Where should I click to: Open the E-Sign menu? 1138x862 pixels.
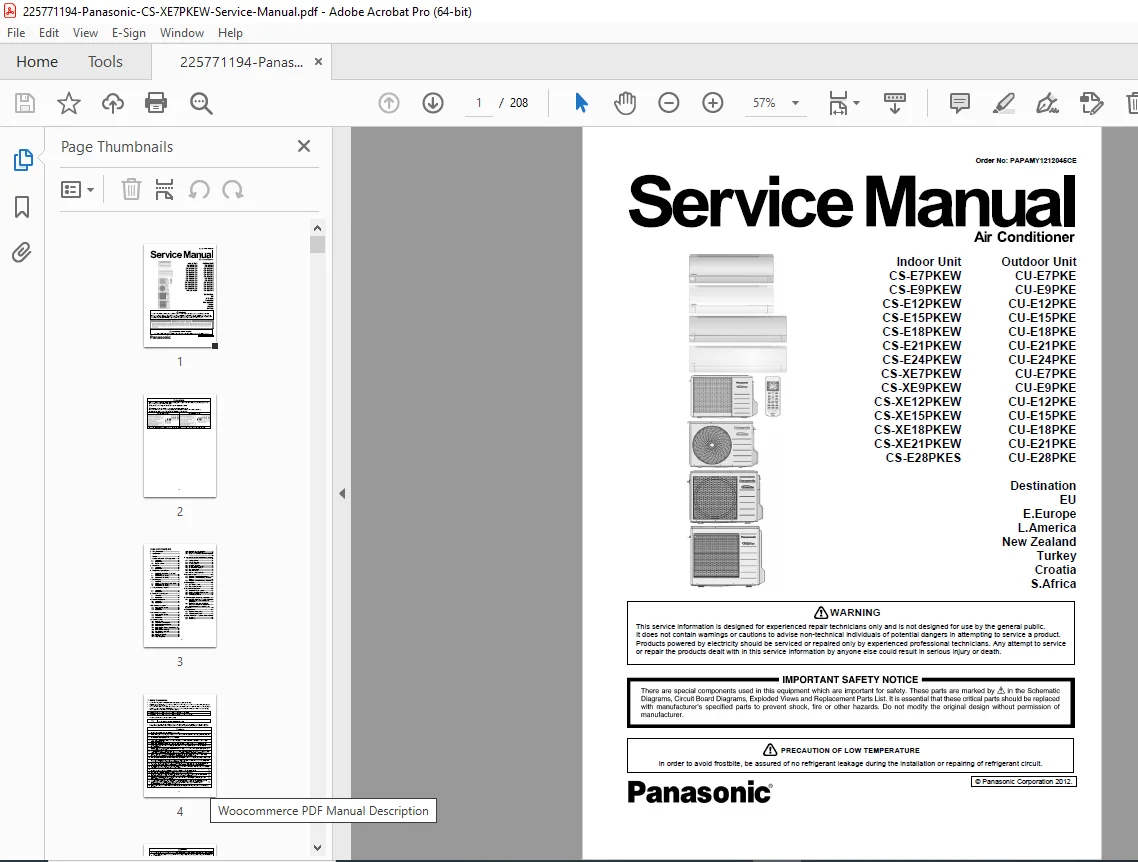click(128, 33)
